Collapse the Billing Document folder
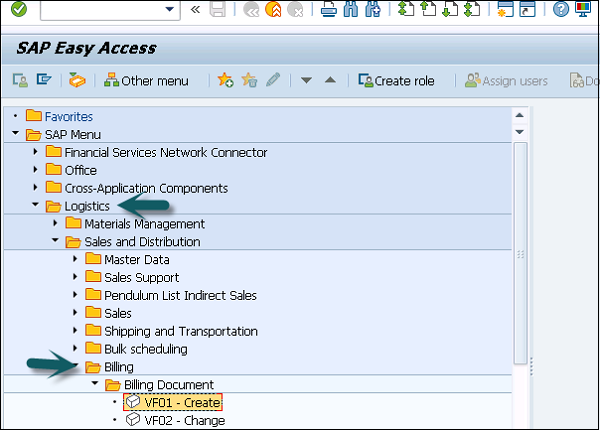Screen dimensions: 600x430 (x=94, y=385)
